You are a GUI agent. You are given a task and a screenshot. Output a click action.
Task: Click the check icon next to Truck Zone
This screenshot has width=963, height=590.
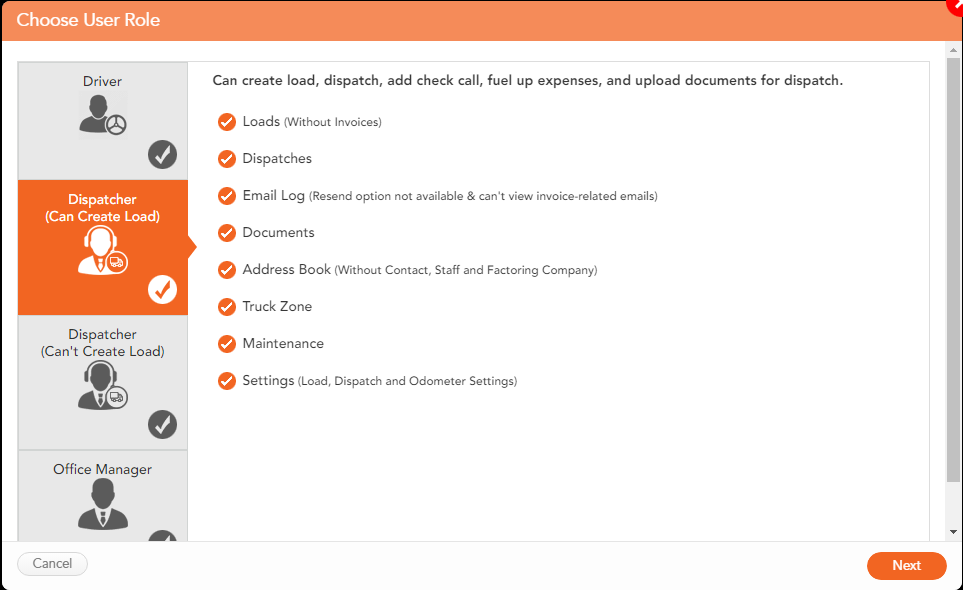(227, 307)
